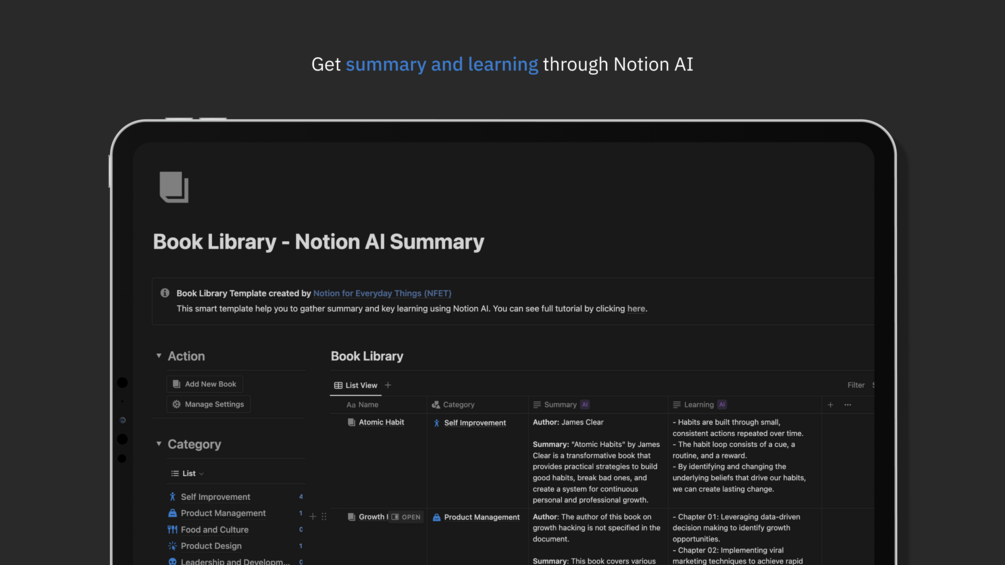Click the Atomic Habit summary cell

(x=598, y=461)
